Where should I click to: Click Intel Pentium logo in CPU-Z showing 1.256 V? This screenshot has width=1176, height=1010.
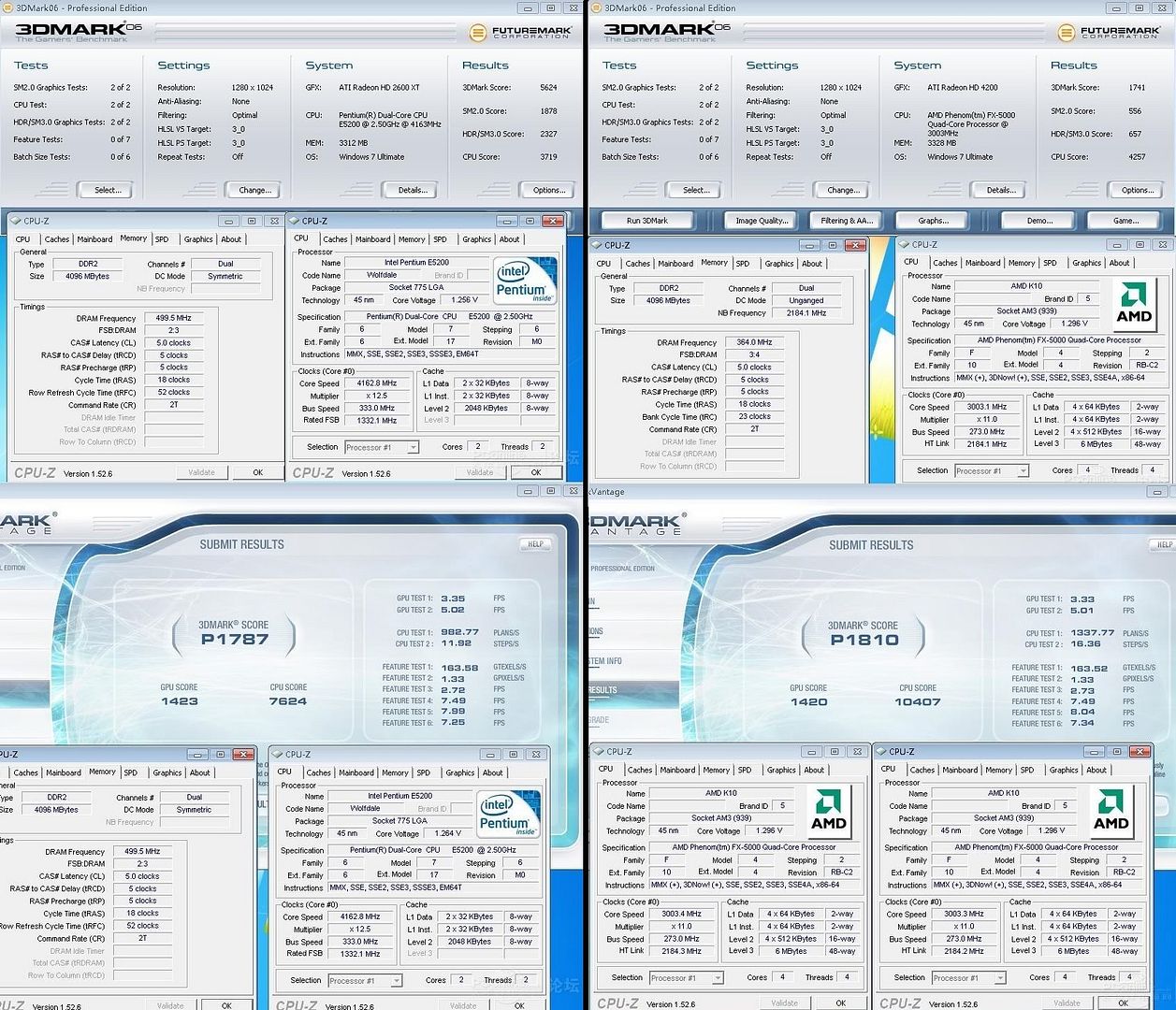(525, 280)
